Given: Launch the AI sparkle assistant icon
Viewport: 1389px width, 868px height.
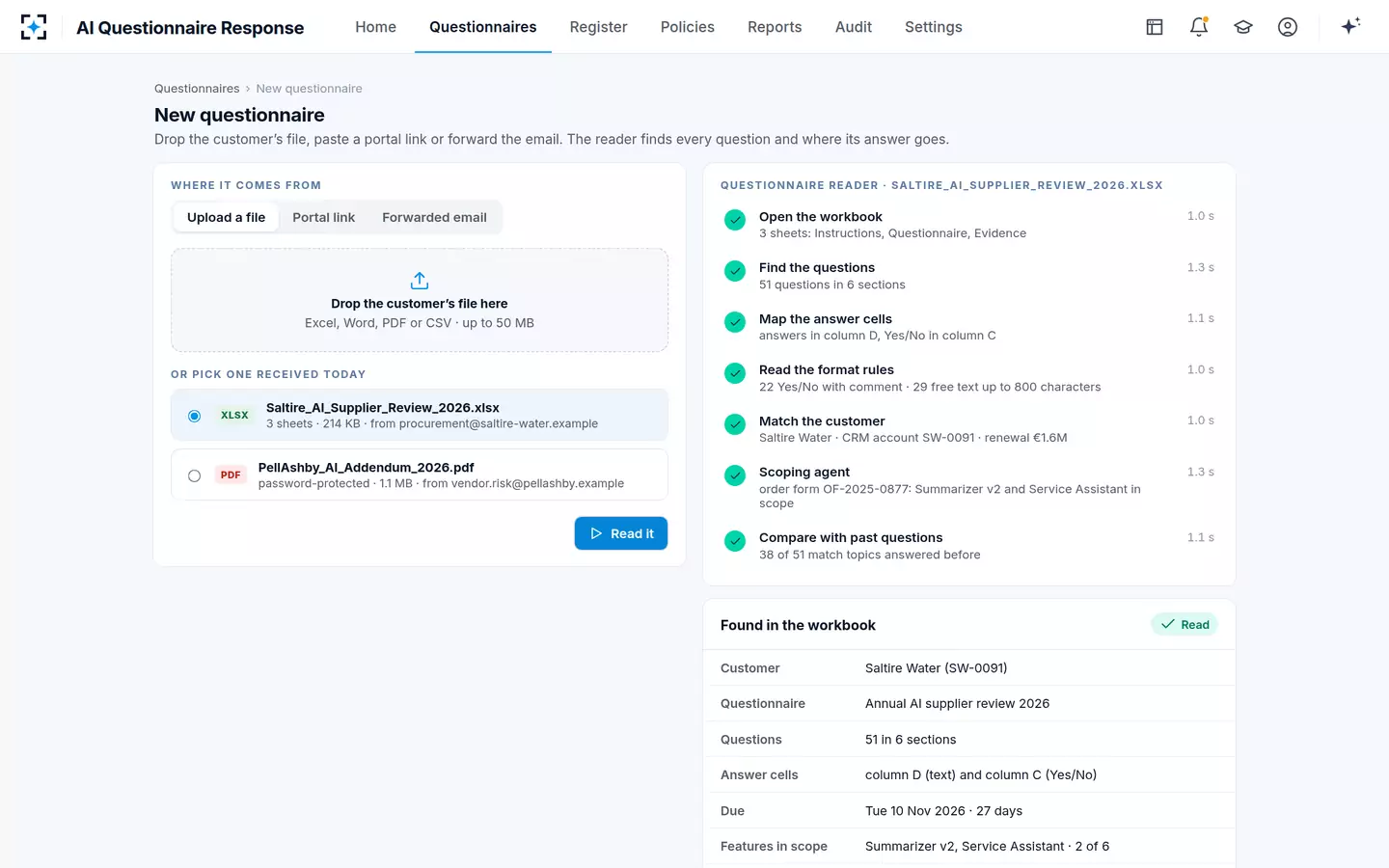Looking at the screenshot, I should (1350, 26).
